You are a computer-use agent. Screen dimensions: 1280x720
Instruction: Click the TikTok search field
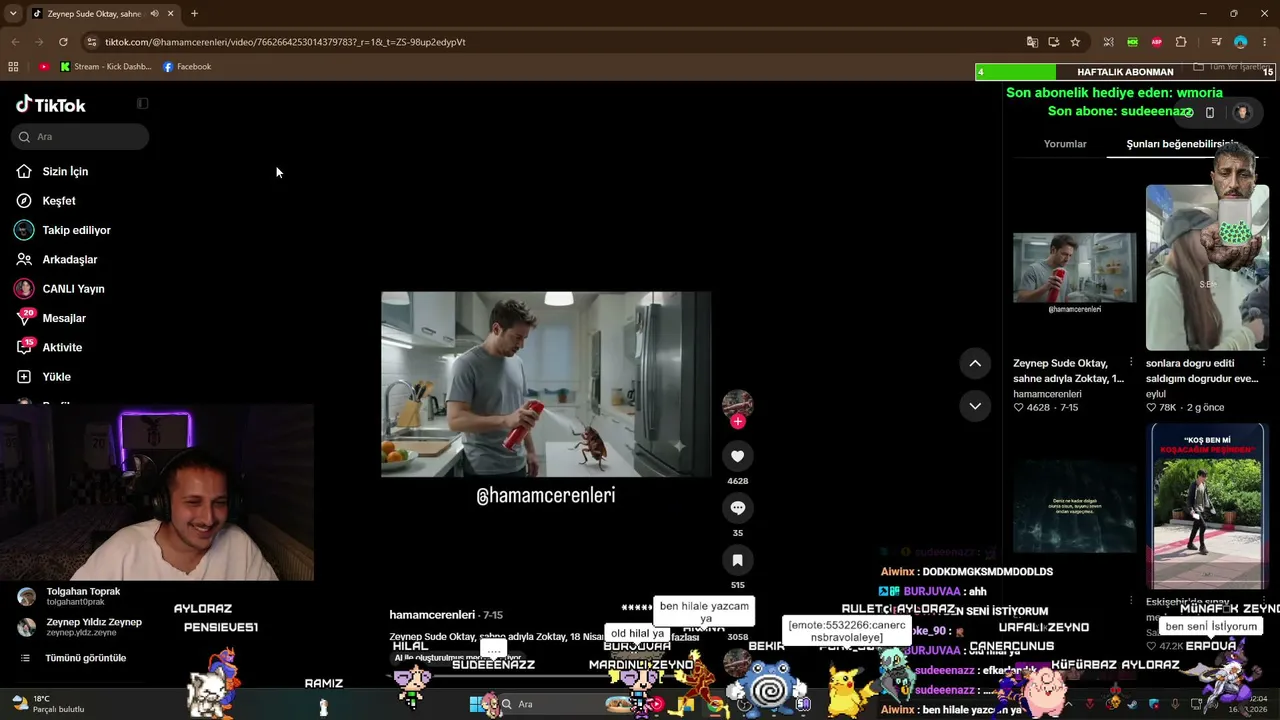pyautogui.click(x=81, y=137)
